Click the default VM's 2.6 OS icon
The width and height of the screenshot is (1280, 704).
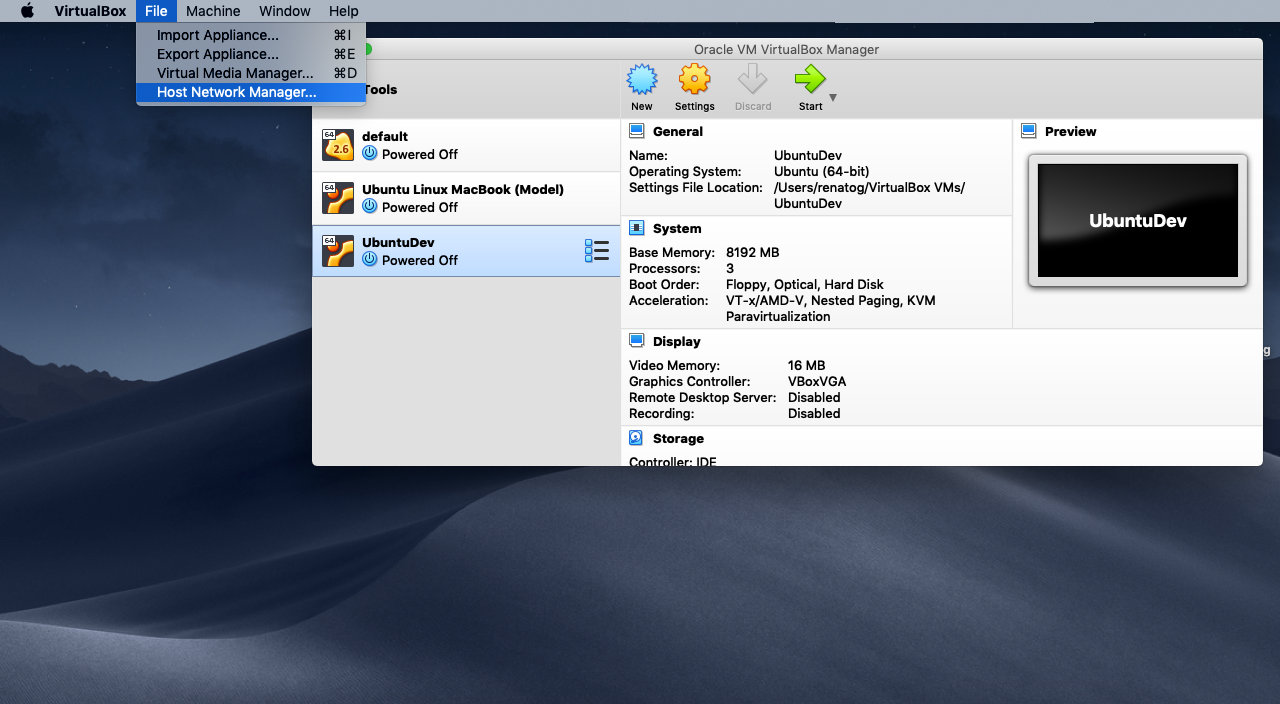(338, 145)
